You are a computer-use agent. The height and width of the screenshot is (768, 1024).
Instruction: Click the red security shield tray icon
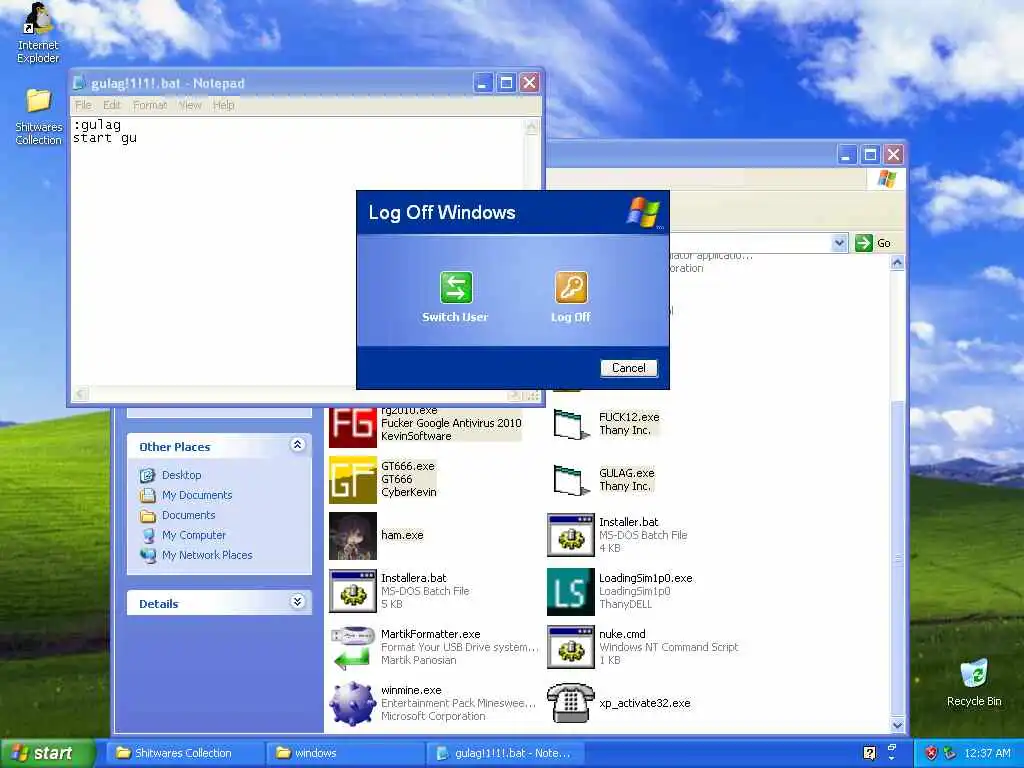932,753
